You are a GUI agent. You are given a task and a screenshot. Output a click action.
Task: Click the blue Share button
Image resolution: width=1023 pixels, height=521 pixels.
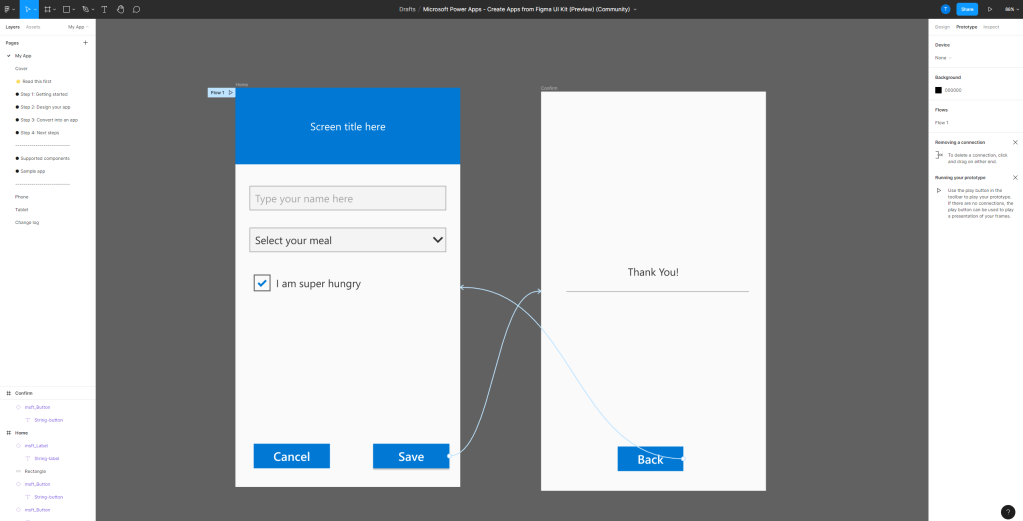point(967,9)
